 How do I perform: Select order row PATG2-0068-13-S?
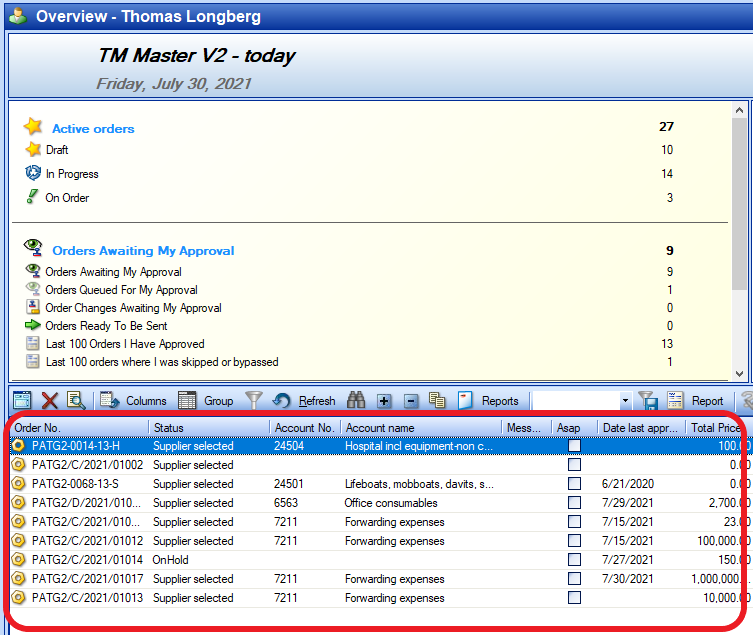click(379, 484)
